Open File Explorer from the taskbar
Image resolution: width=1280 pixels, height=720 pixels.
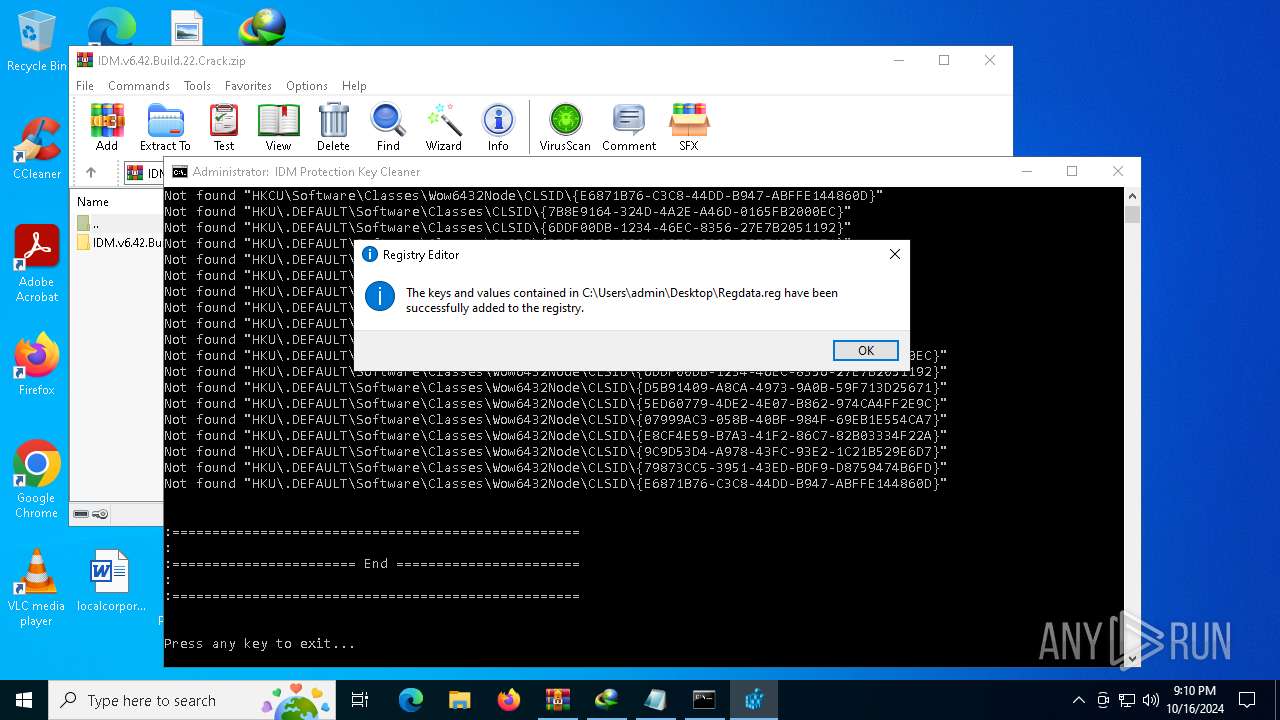[459, 700]
